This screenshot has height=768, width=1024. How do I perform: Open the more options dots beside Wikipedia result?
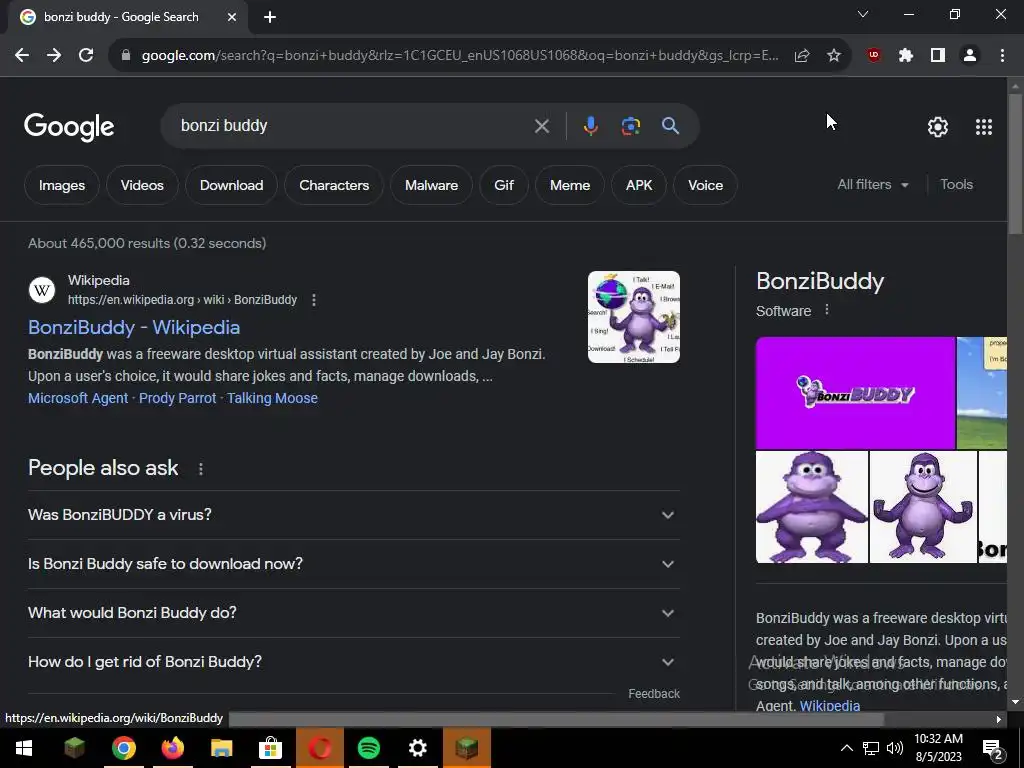click(314, 300)
